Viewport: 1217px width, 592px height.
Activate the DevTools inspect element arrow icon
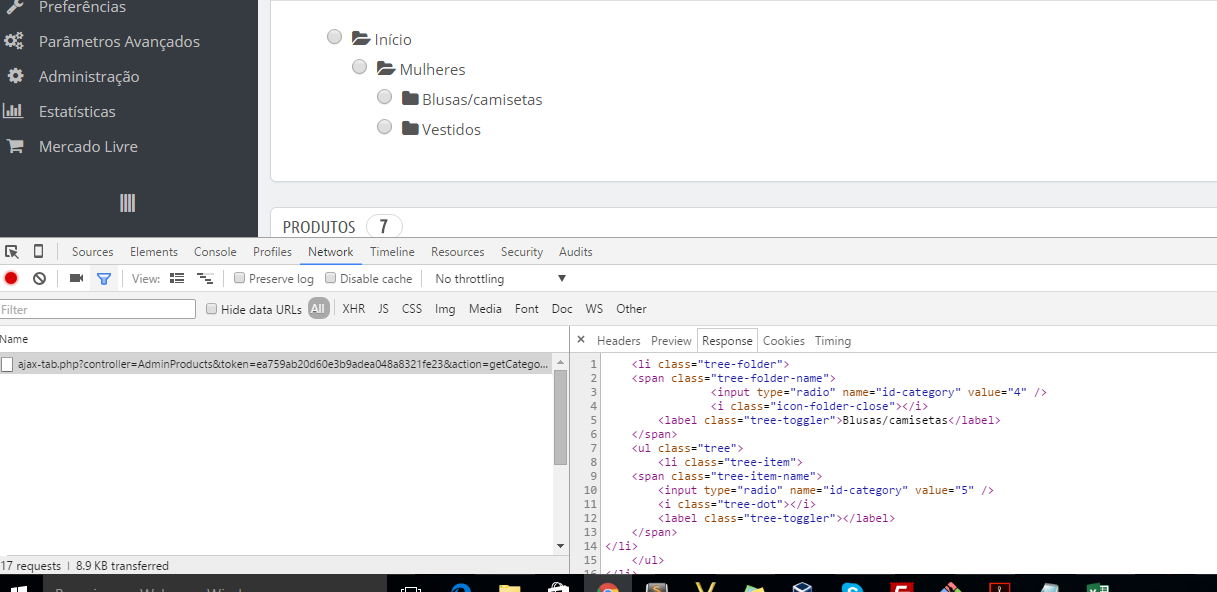pos(12,252)
